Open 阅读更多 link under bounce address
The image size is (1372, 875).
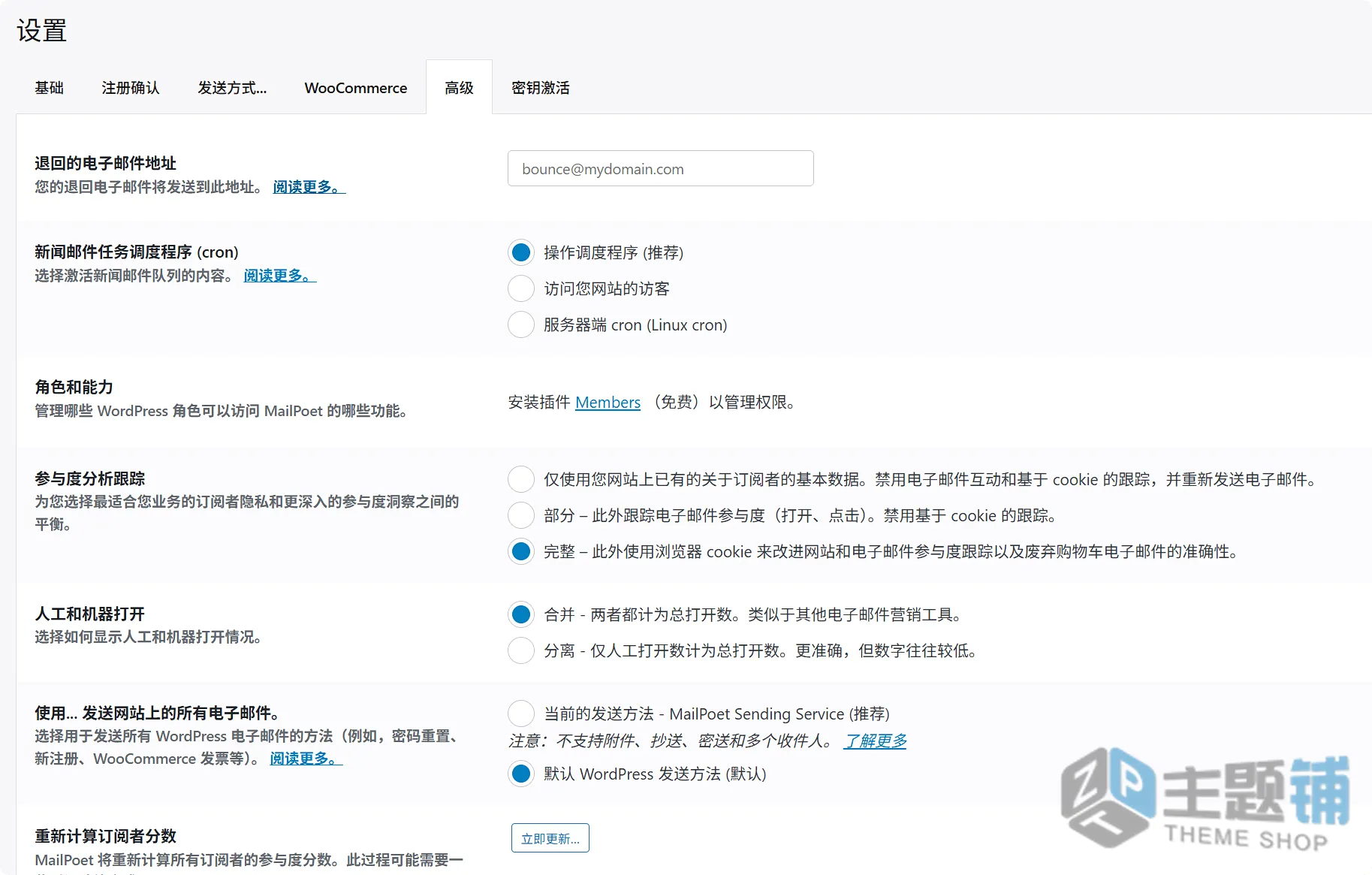point(309,187)
